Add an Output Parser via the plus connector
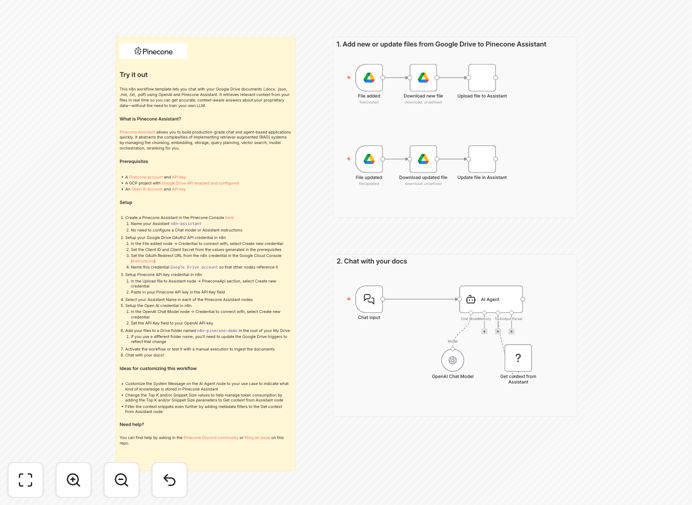This screenshot has height=505, width=692. point(511,331)
